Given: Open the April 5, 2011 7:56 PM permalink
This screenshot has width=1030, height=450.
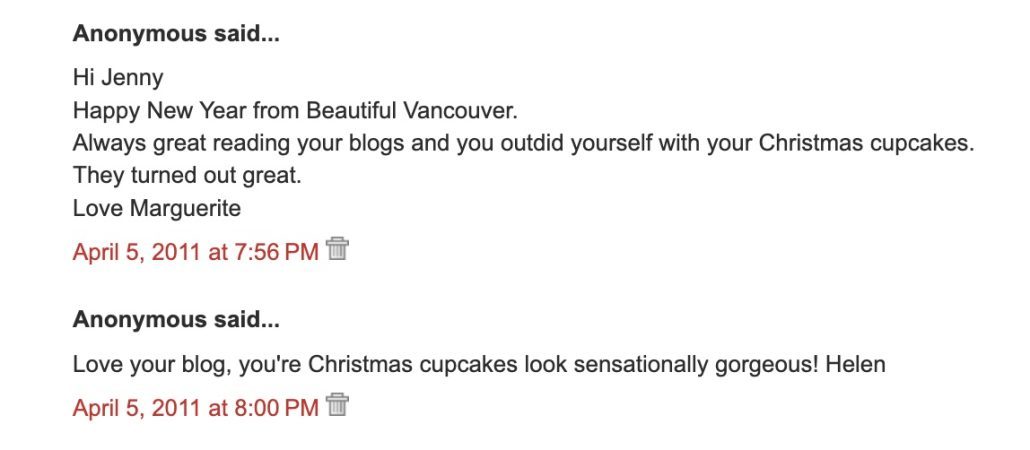Looking at the screenshot, I should click(x=195, y=252).
